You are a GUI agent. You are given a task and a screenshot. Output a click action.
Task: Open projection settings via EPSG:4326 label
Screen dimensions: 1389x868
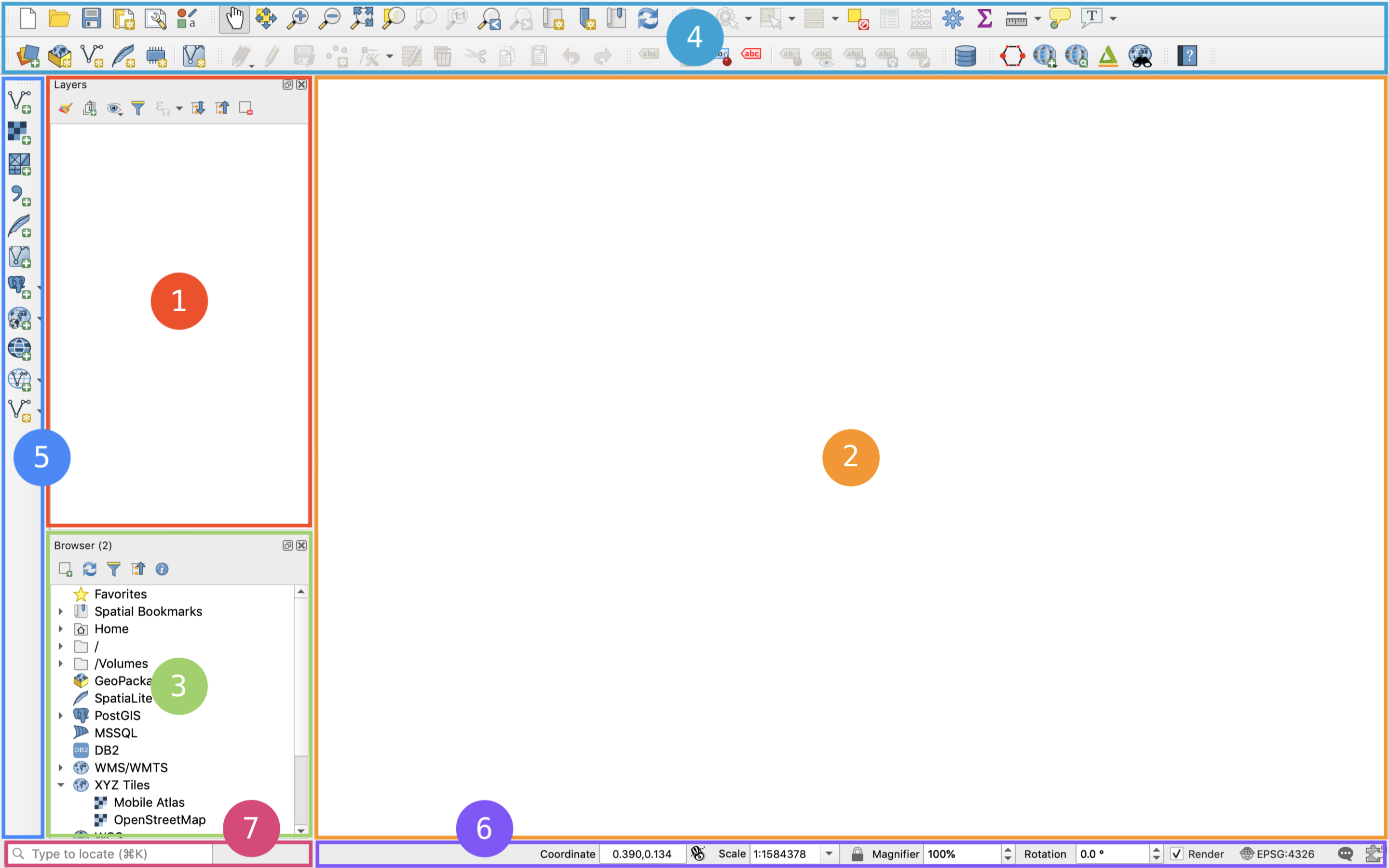[x=1286, y=854]
